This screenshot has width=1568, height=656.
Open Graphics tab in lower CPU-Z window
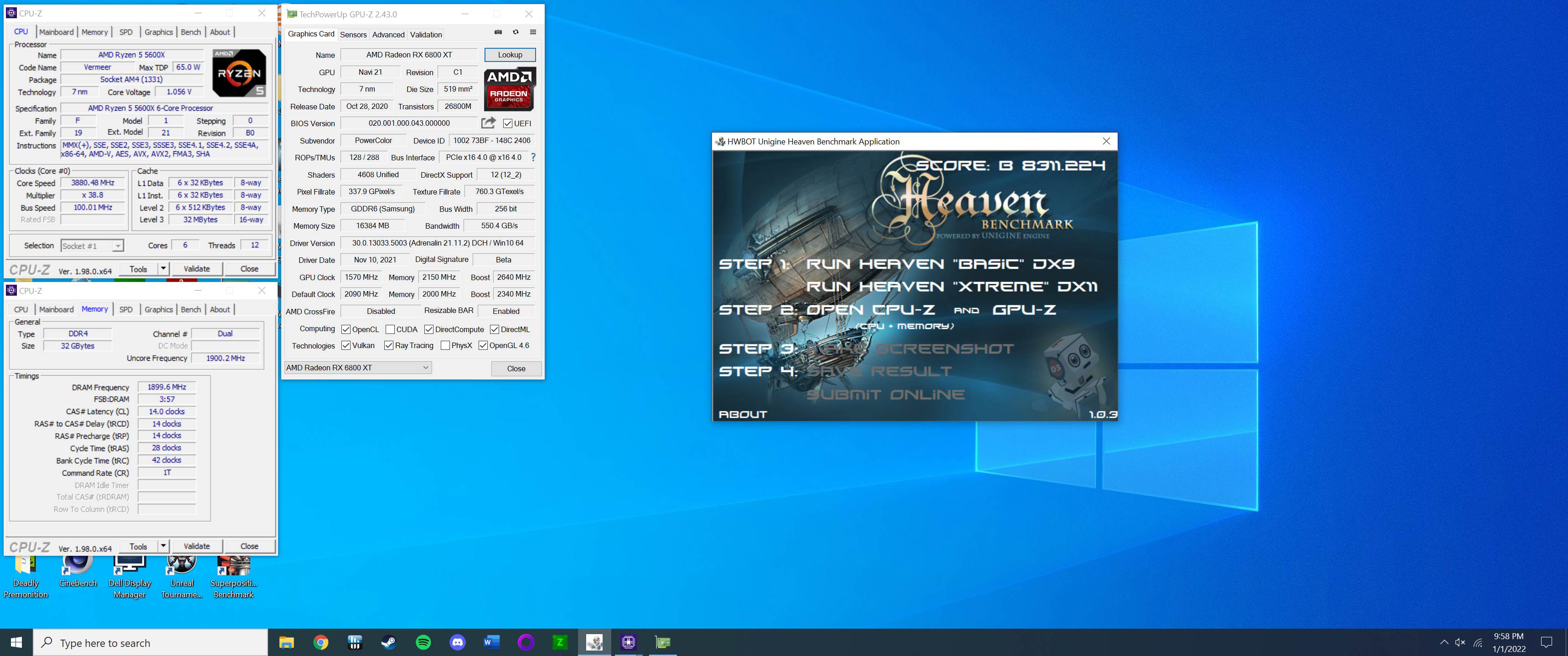click(x=158, y=310)
